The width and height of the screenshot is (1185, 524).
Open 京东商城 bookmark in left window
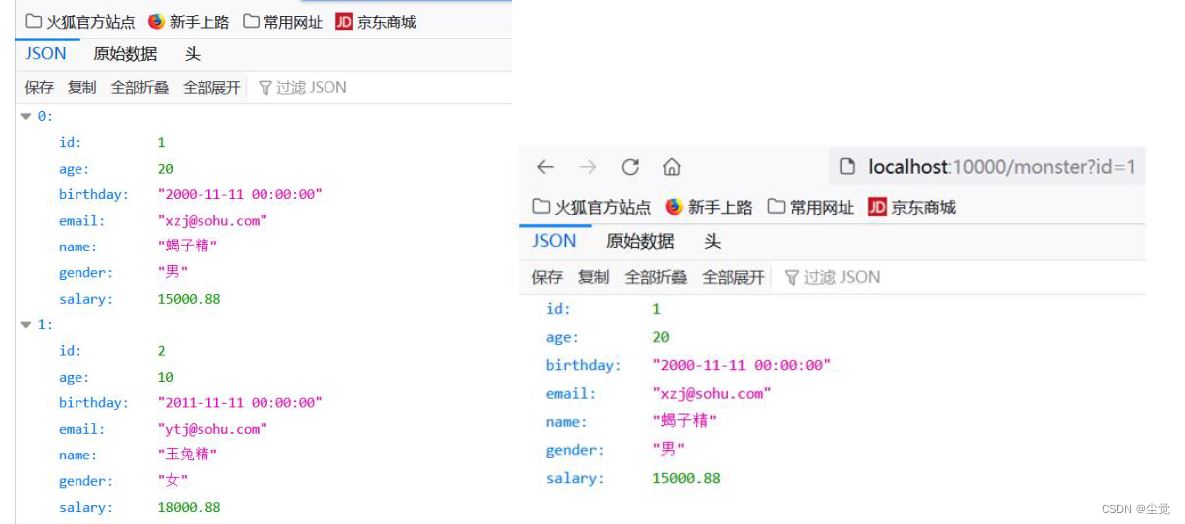(x=376, y=22)
